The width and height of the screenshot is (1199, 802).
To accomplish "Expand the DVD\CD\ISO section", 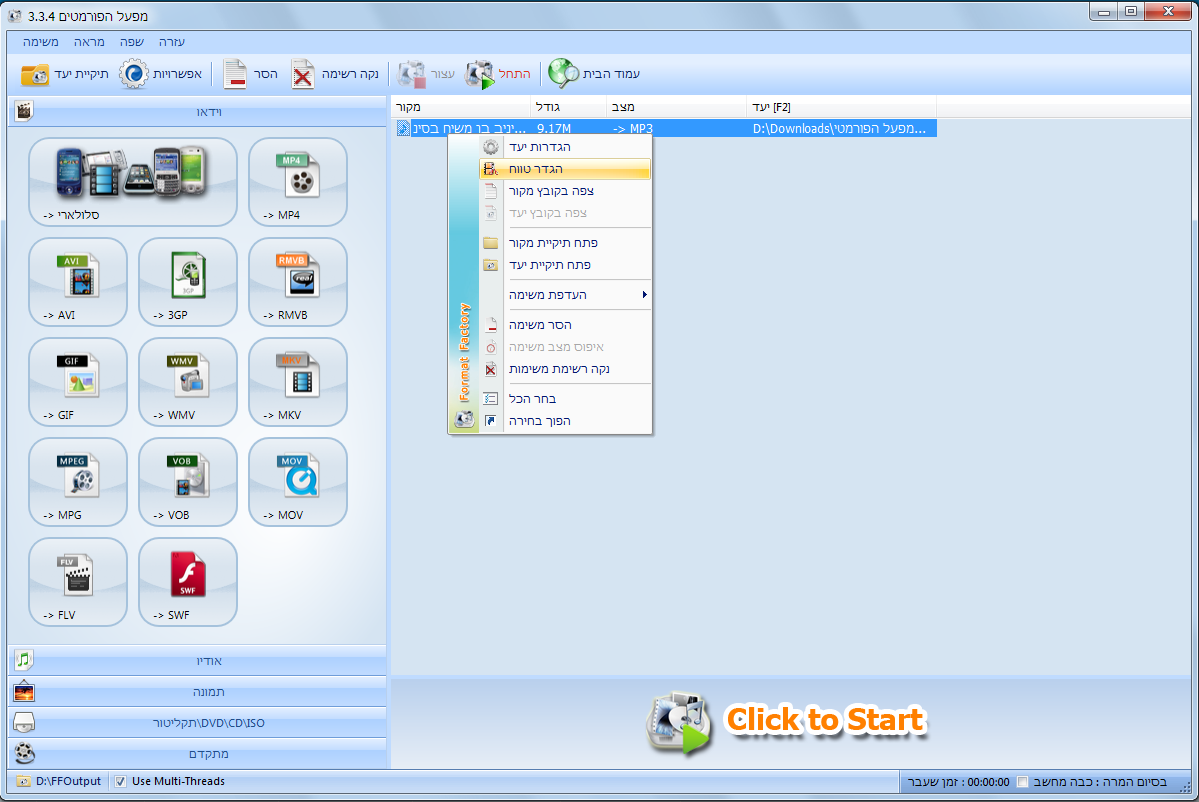I will [198, 722].
